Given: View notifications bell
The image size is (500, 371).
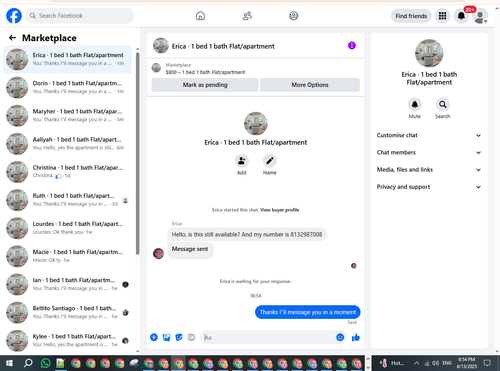Looking at the screenshot, I should point(461,16).
